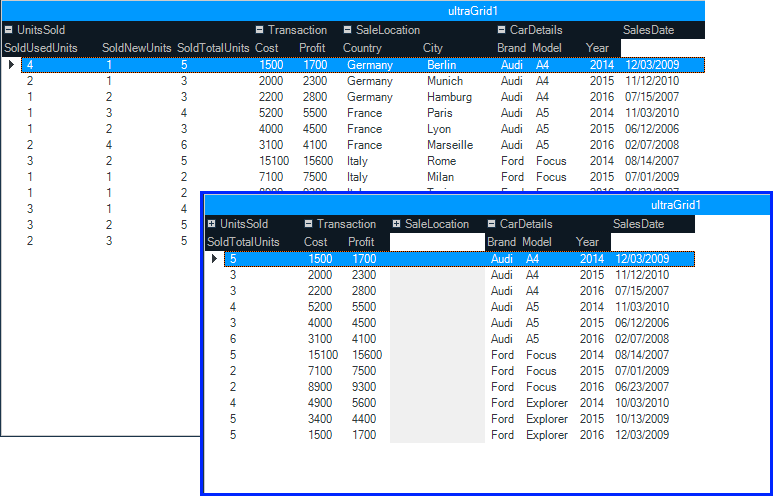Collapse the Transaction group in the back grid
The height and width of the screenshot is (500, 775).
[259, 30]
